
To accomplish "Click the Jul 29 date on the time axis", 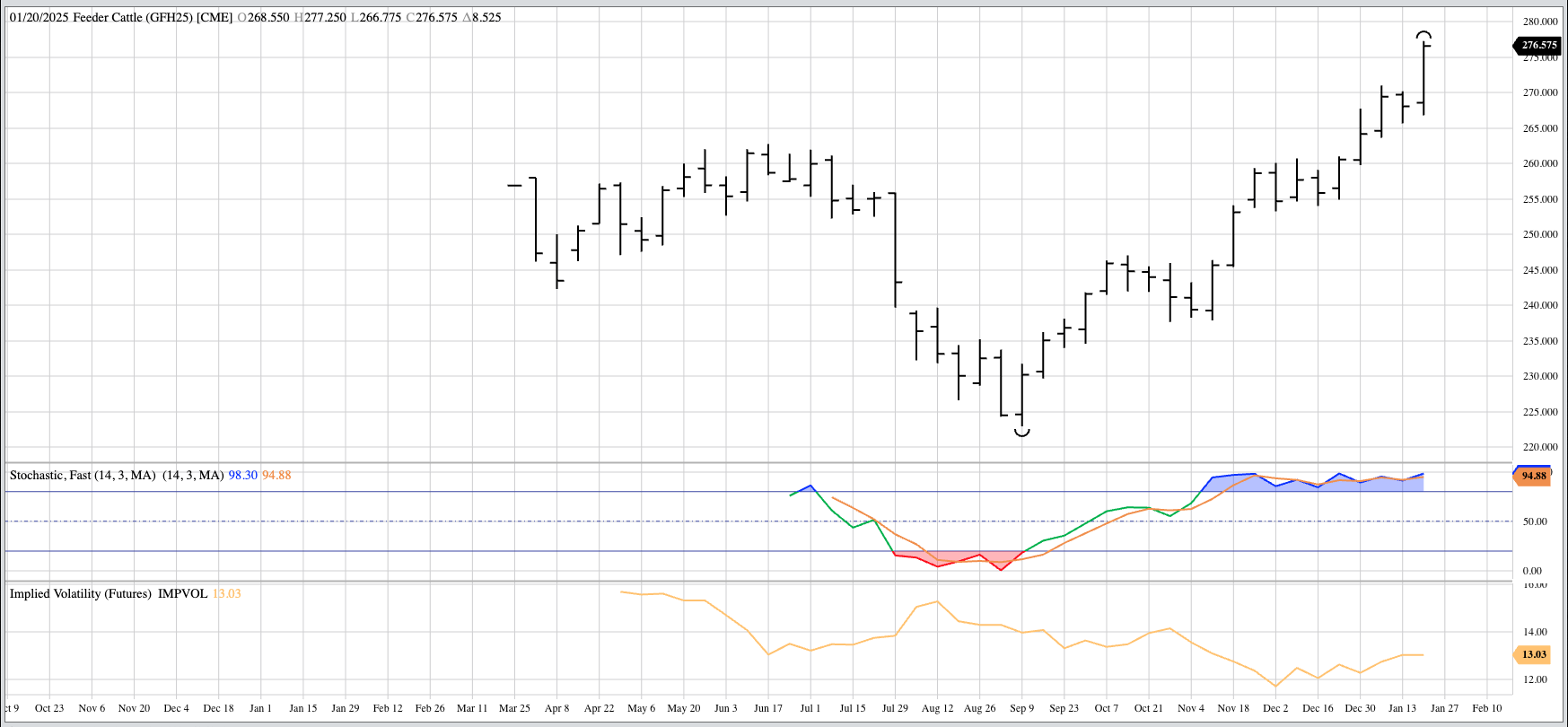I will (x=895, y=708).
